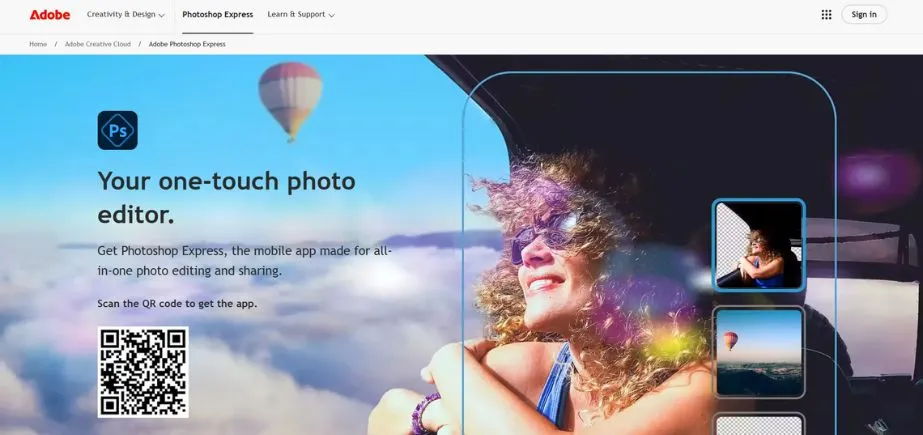The height and width of the screenshot is (435, 923).
Task: Click the "Get Photoshop Express, the mobile app" paragraph
Action: [245, 261]
